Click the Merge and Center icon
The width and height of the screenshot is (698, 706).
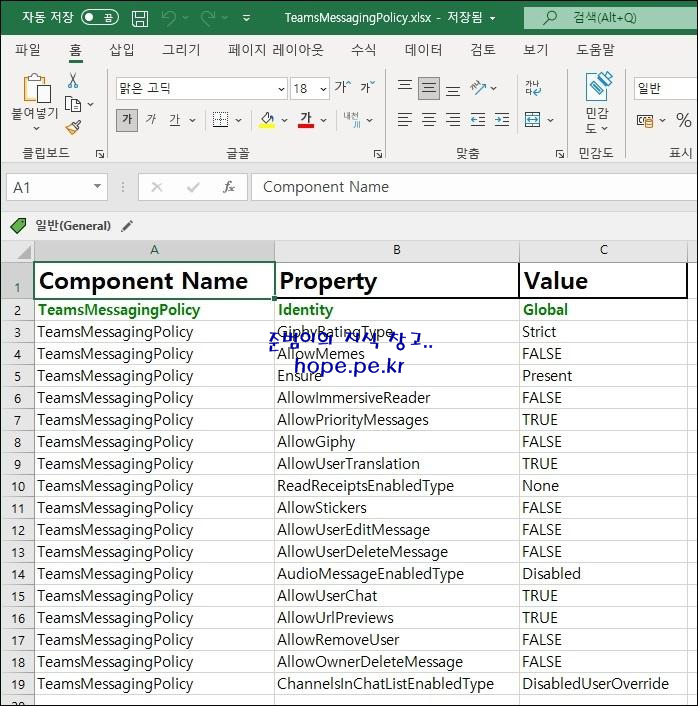[x=533, y=120]
